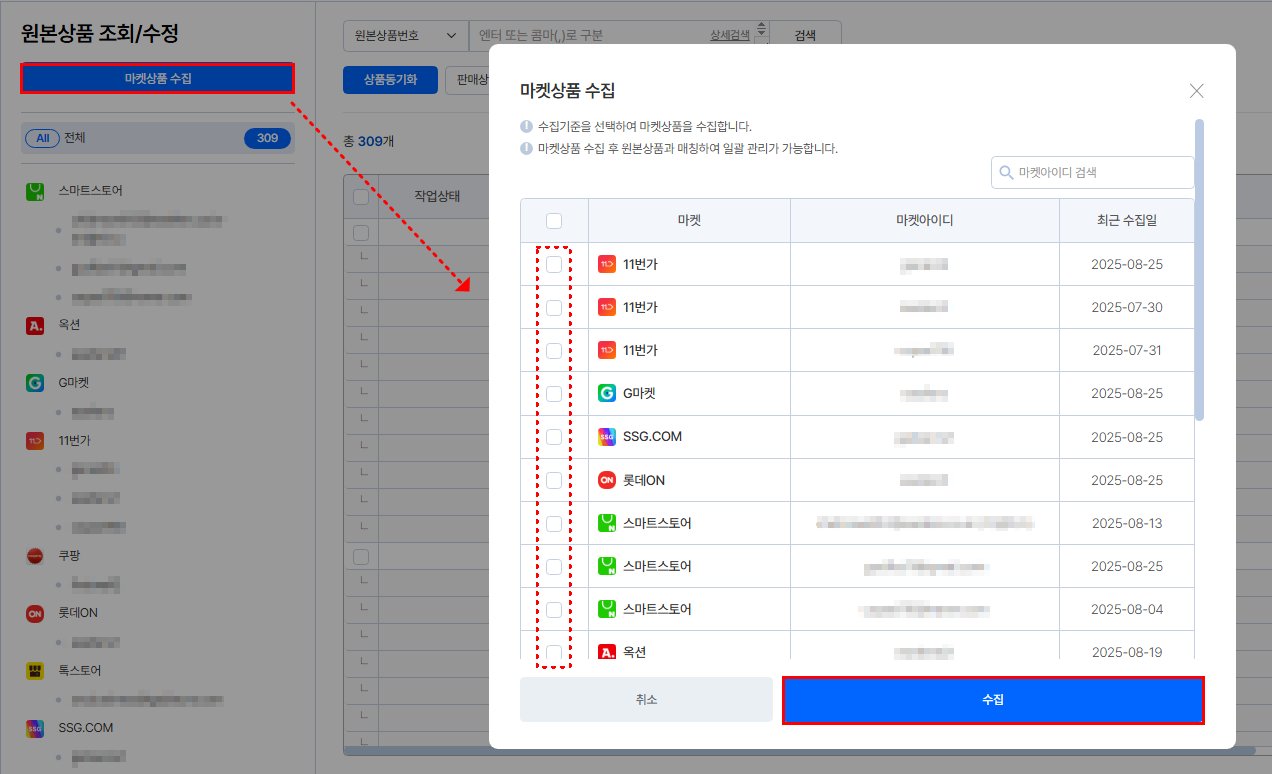Click the 11번가 logo in the 2025-07-30 row

pos(606,307)
